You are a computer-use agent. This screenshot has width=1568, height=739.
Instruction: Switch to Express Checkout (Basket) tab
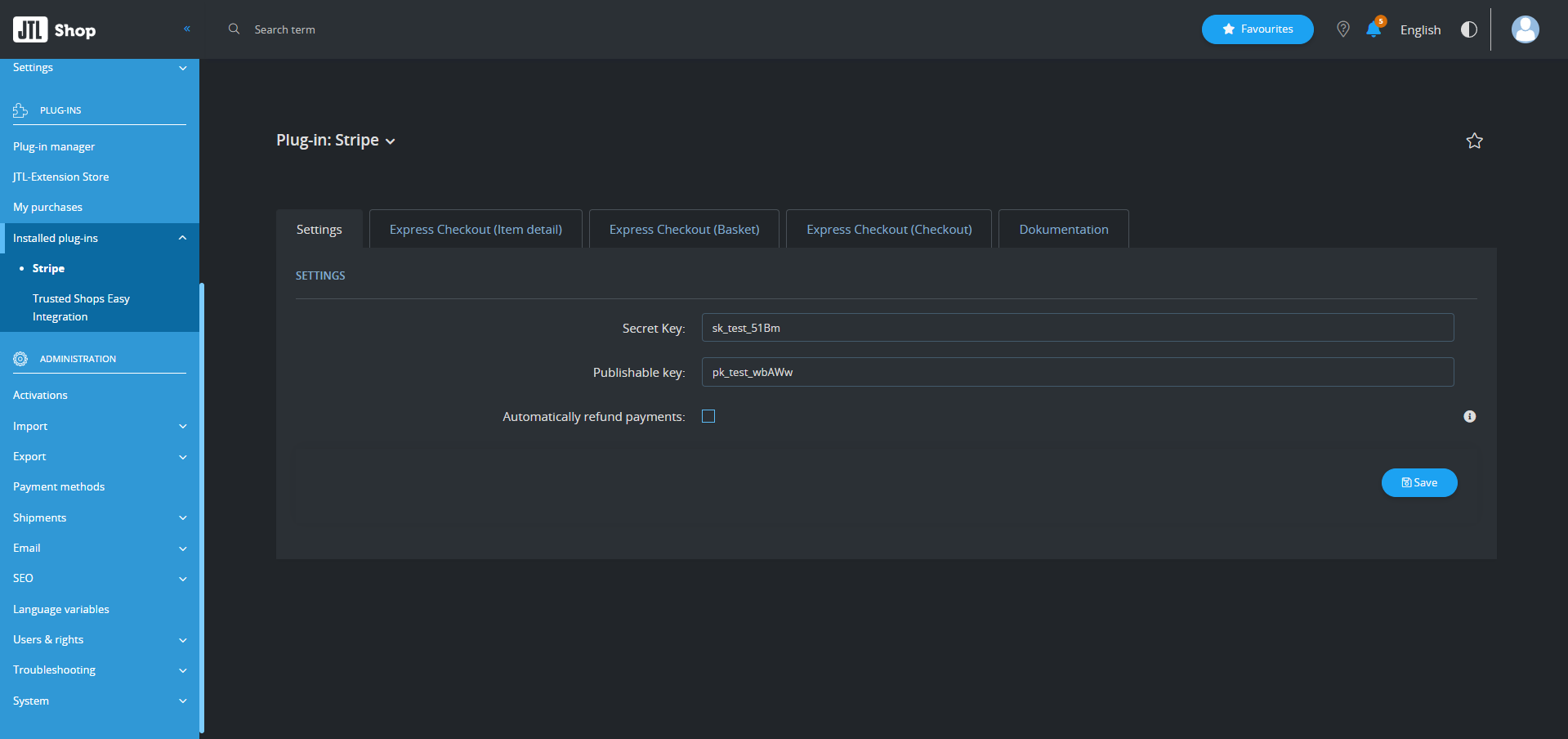[x=684, y=230]
